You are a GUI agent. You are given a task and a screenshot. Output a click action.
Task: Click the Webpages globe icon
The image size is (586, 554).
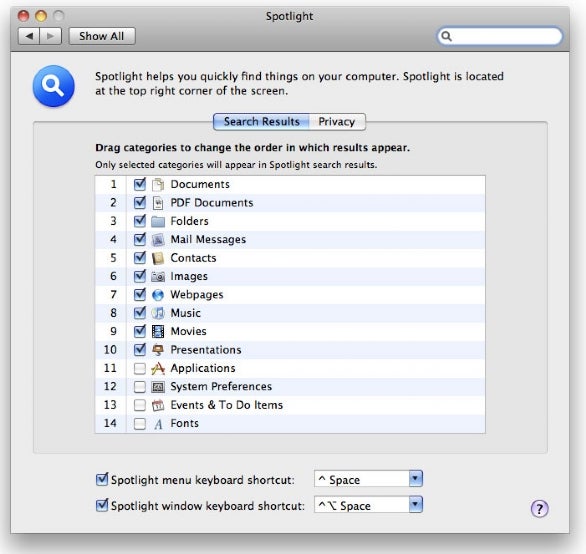(x=158, y=295)
